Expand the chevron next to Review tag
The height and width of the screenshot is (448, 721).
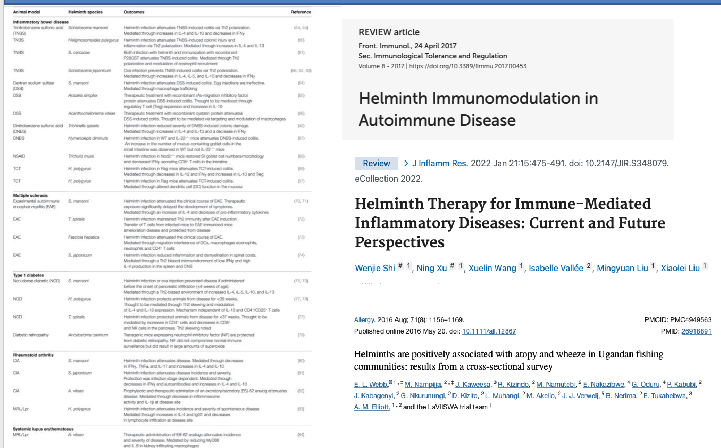pyautogui.click(x=407, y=161)
